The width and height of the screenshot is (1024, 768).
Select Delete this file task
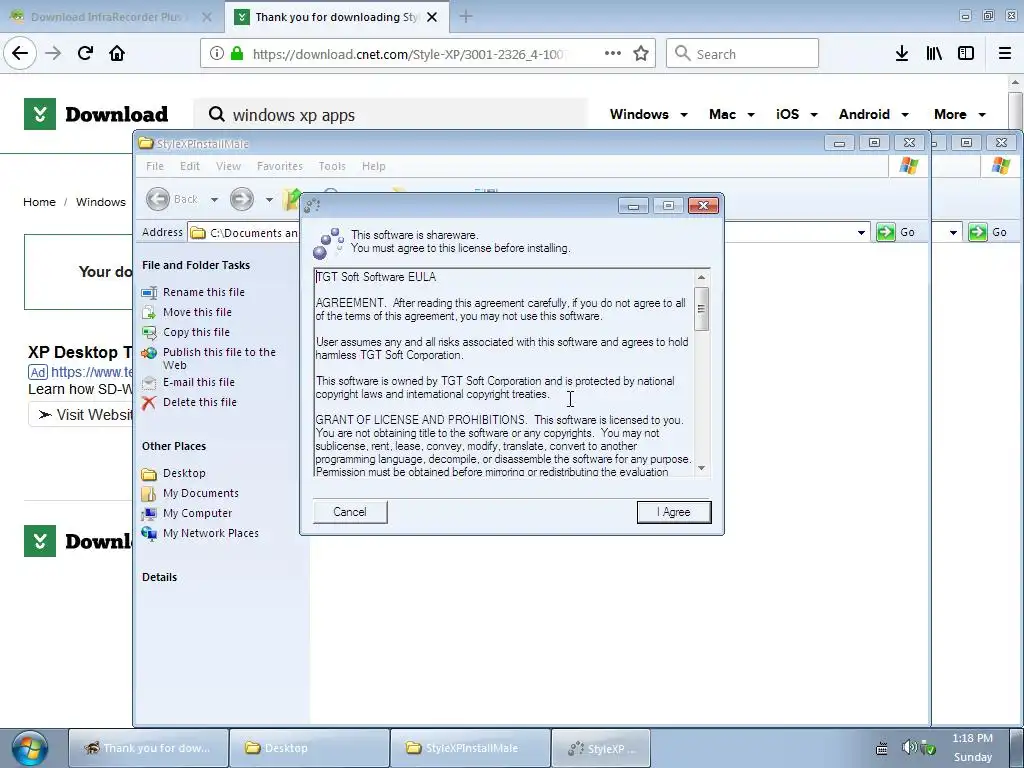point(200,402)
